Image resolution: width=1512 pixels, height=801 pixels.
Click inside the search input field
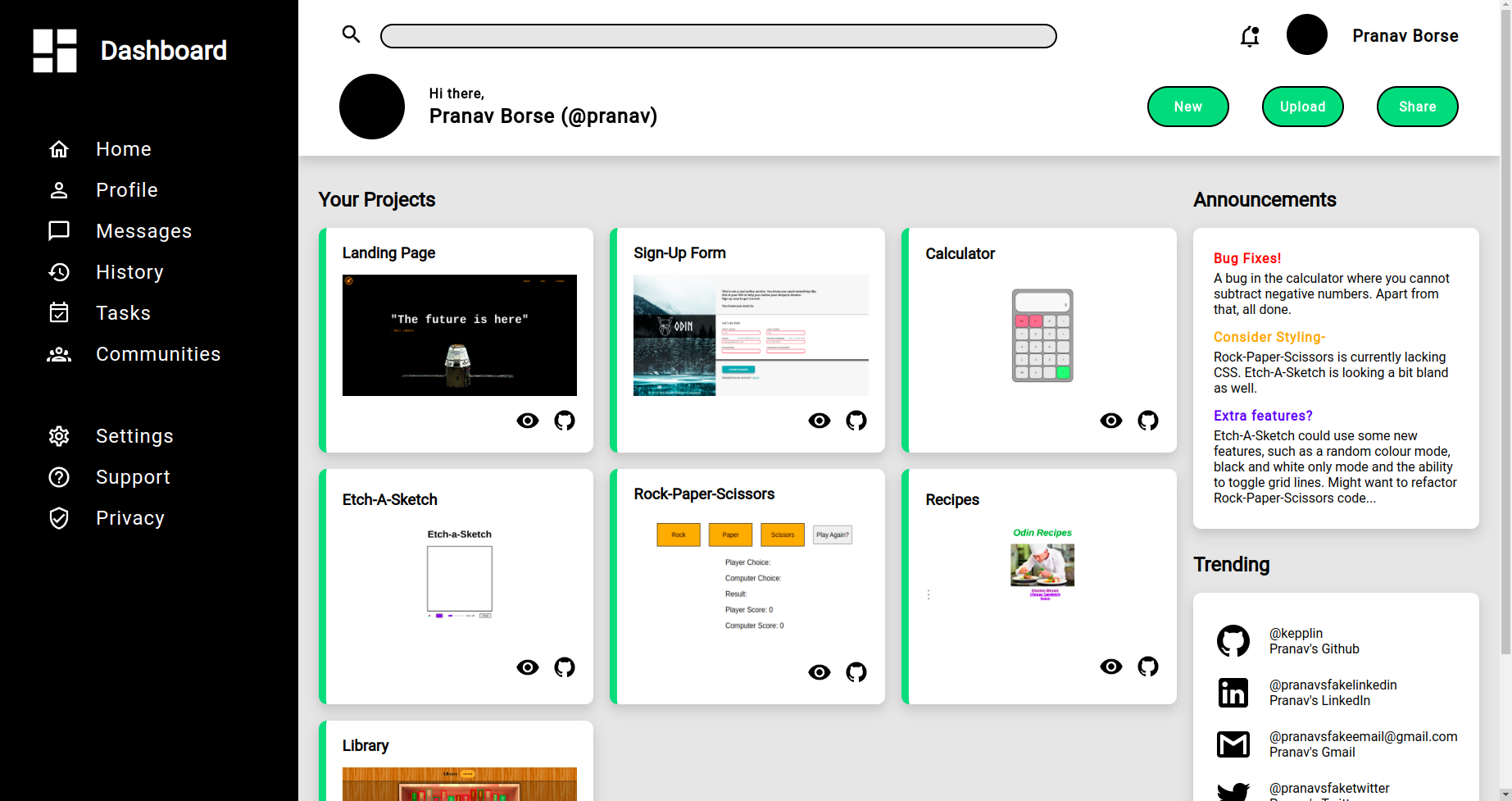pyautogui.click(x=718, y=35)
